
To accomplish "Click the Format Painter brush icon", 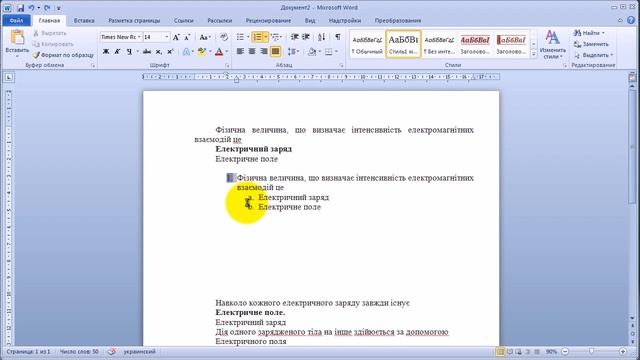I will pyautogui.click(x=36, y=55).
